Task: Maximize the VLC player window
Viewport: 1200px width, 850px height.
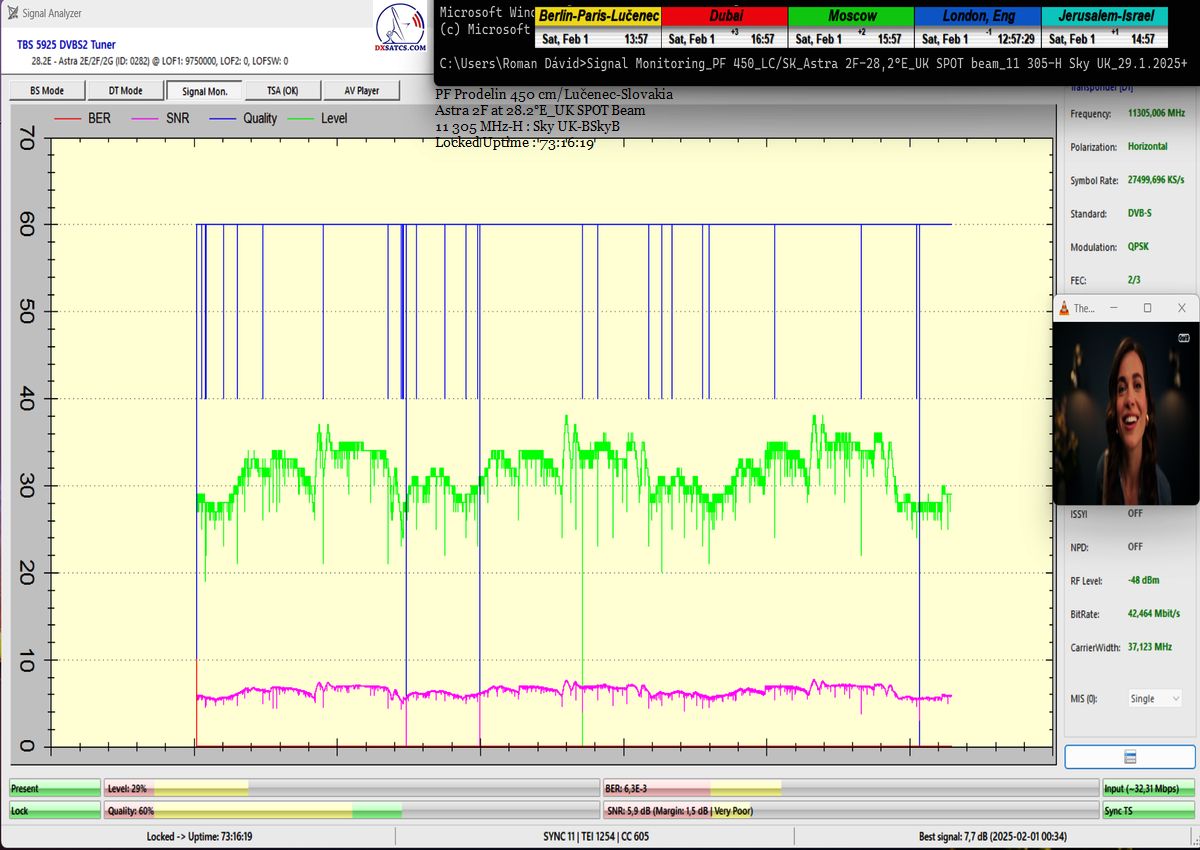Action: (1147, 308)
